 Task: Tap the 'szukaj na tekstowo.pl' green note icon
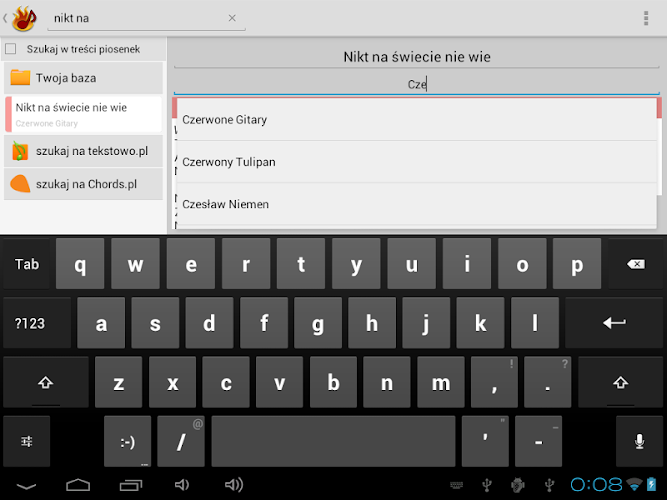click(x=20, y=151)
